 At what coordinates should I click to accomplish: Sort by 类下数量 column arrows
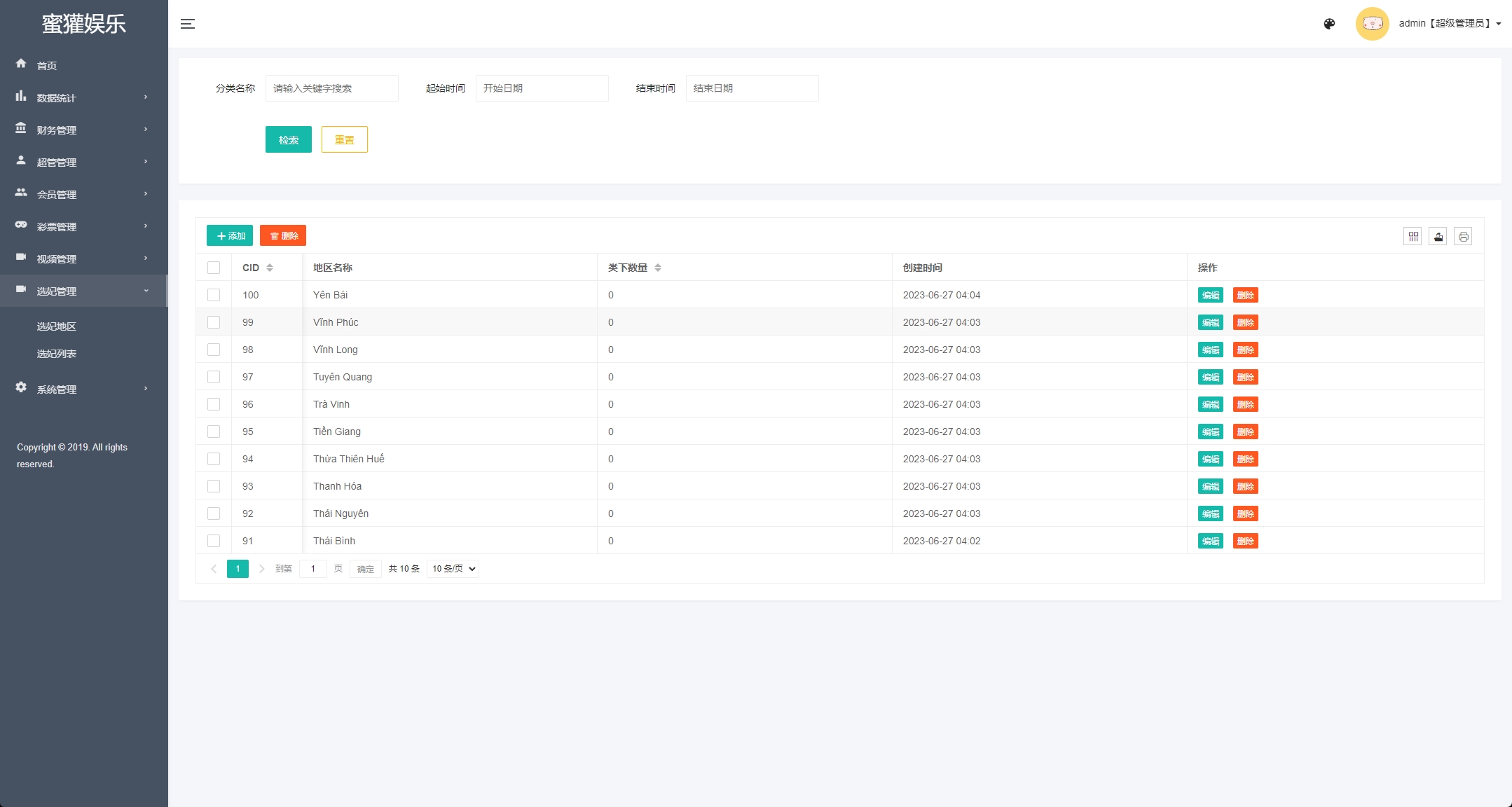coord(657,268)
